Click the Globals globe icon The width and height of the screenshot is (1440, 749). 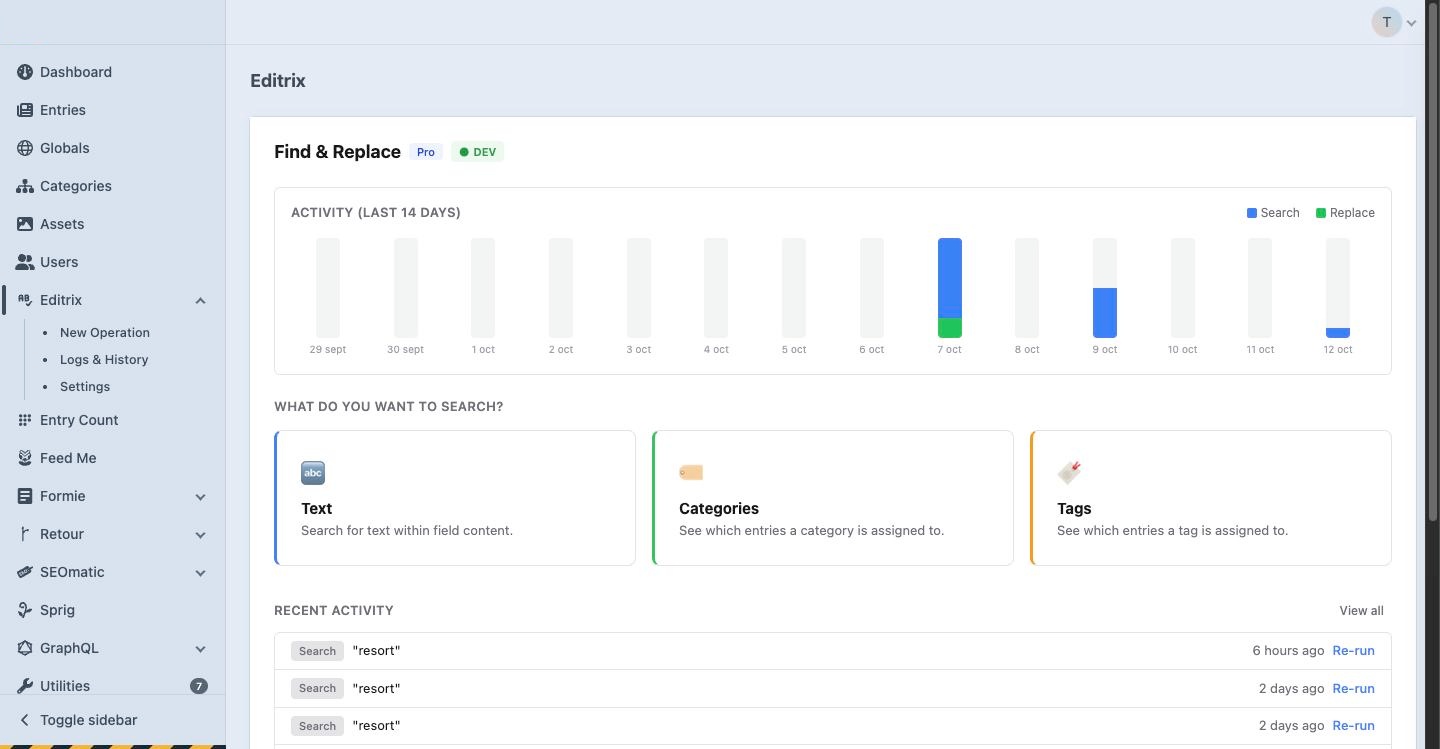pyautogui.click(x=25, y=148)
